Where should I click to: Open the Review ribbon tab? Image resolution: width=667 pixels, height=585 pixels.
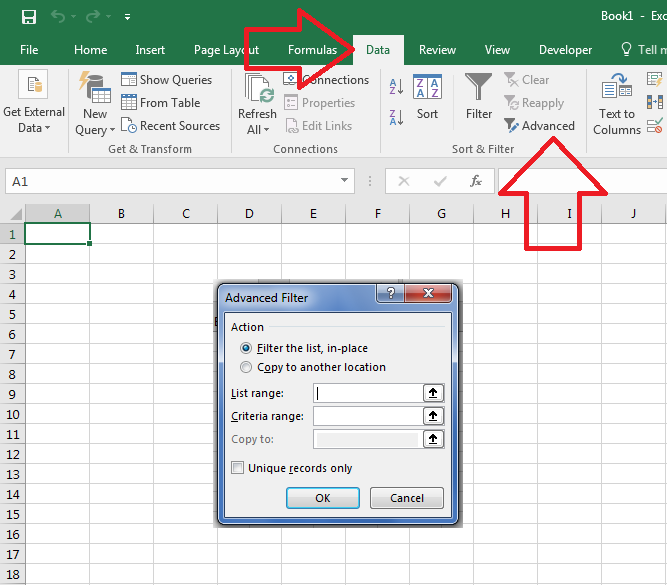coord(437,50)
